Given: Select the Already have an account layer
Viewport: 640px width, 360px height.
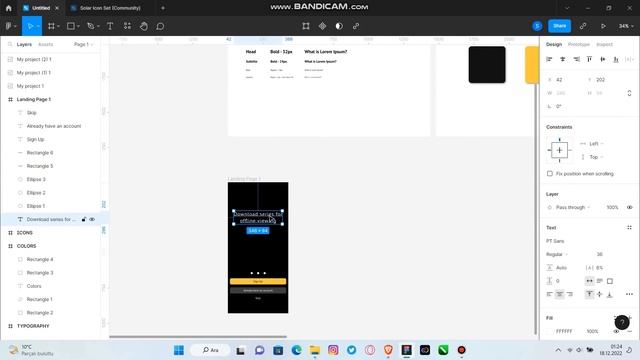Looking at the screenshot, I should [x=53, y=126].
